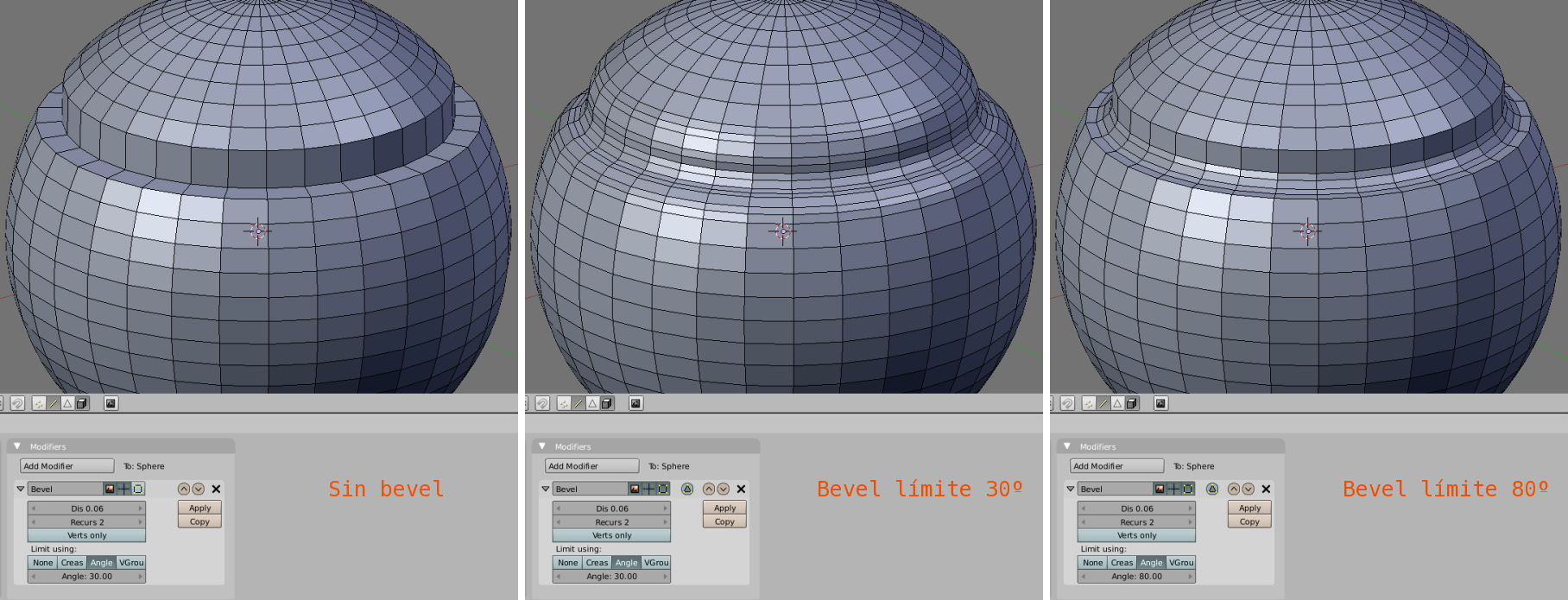Image resolution: width=1568 pixels, height=600 pixels.
Task: Click Angle: 80.00 field in Bevel límite 80º panel
Action: click(x=1136, y=576)
